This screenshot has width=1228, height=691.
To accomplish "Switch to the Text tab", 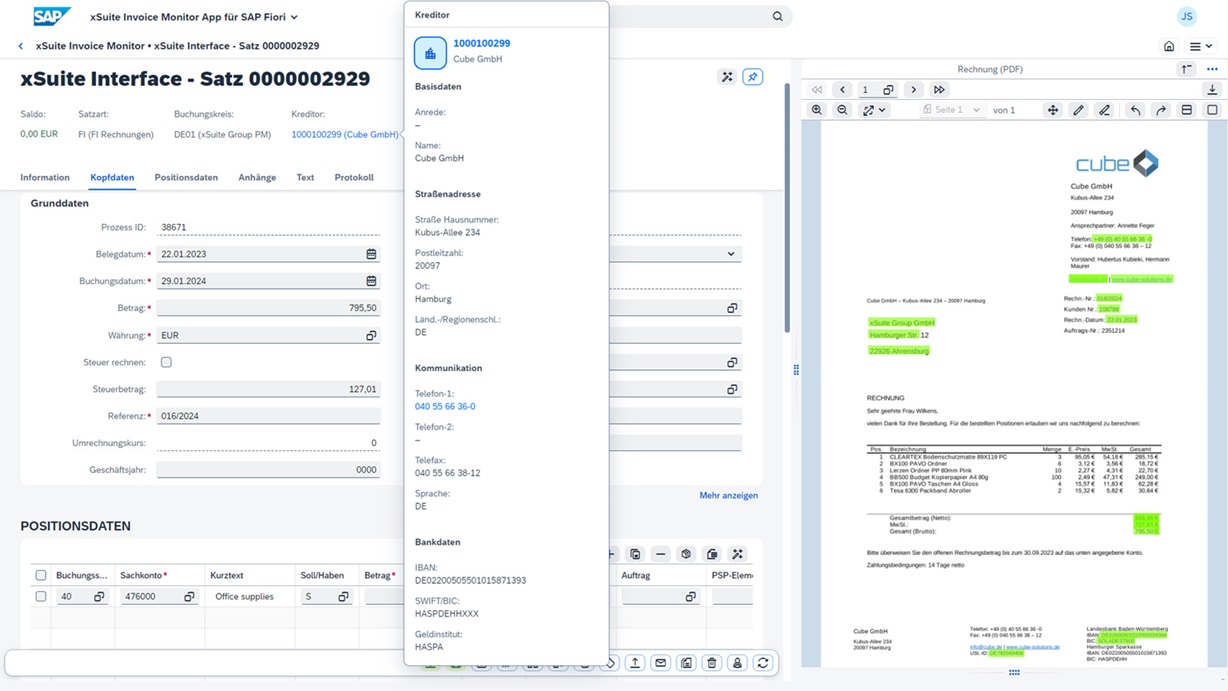I will tap(305, 177).
